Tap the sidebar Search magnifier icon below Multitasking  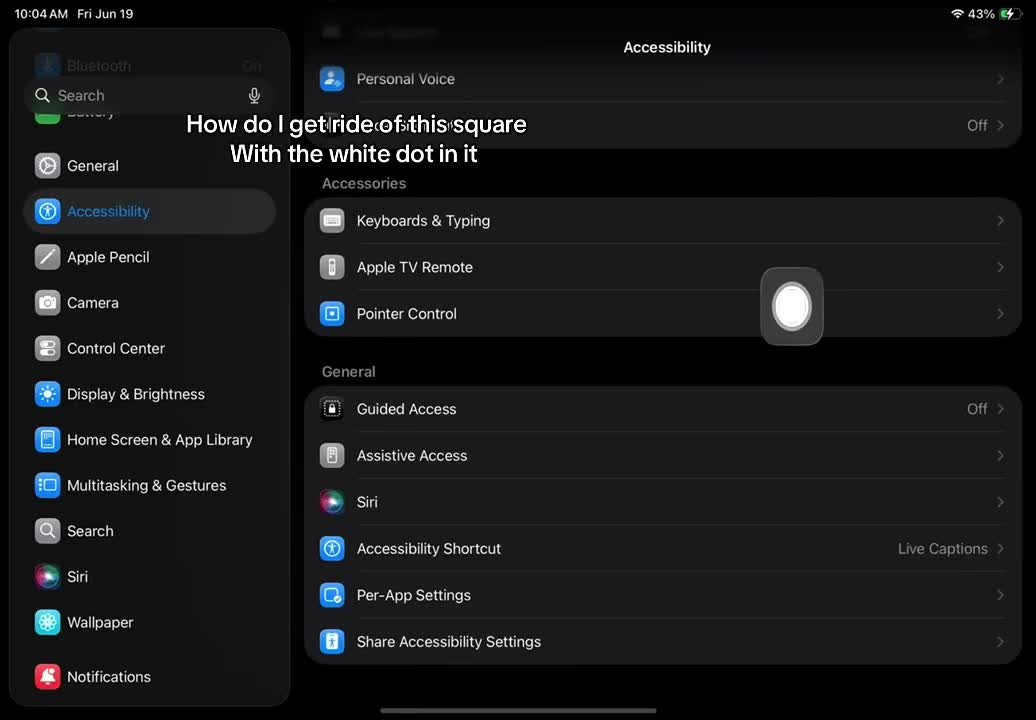[x=48, y=531]
